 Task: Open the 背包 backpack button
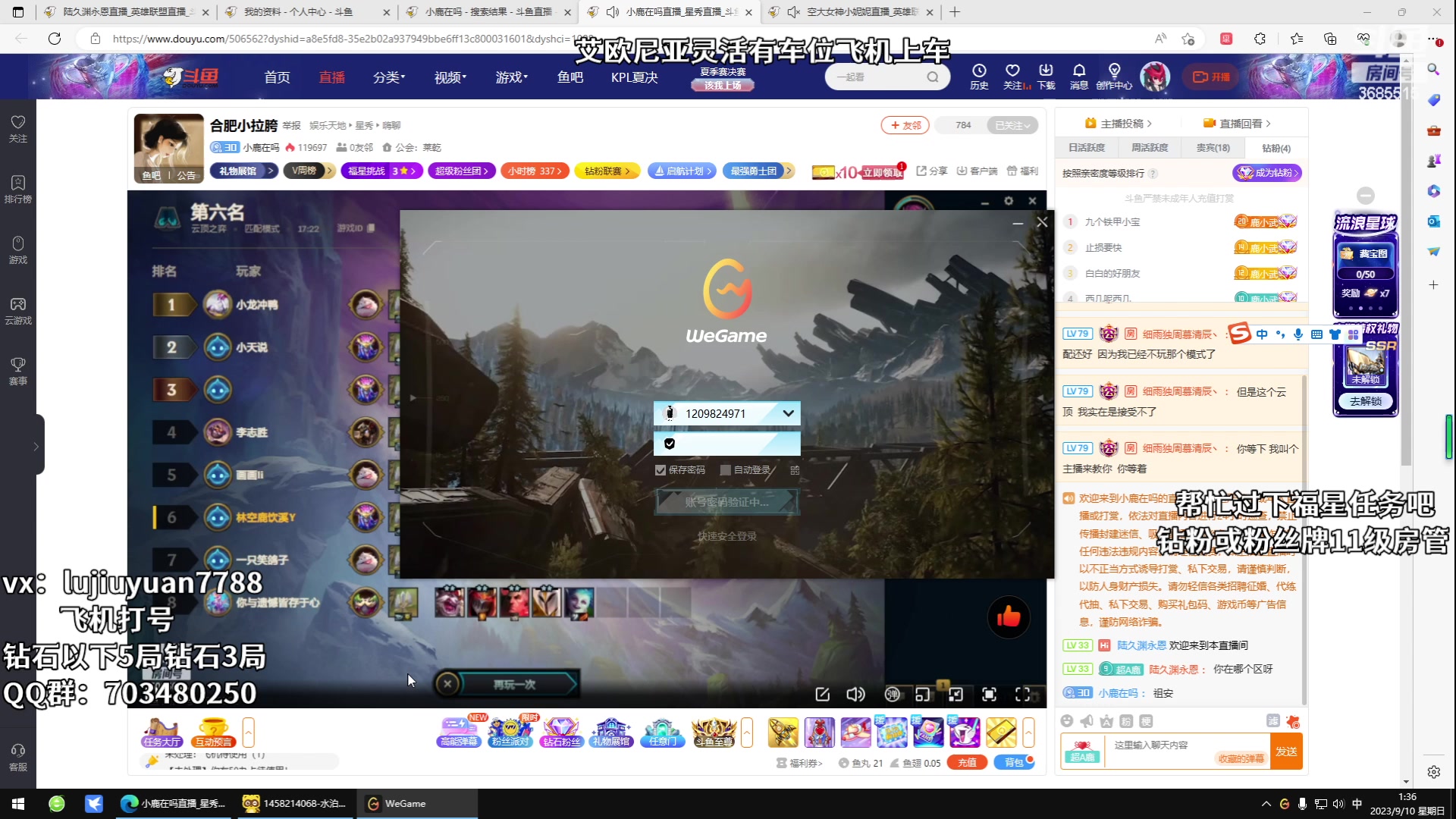[1014, 763]
